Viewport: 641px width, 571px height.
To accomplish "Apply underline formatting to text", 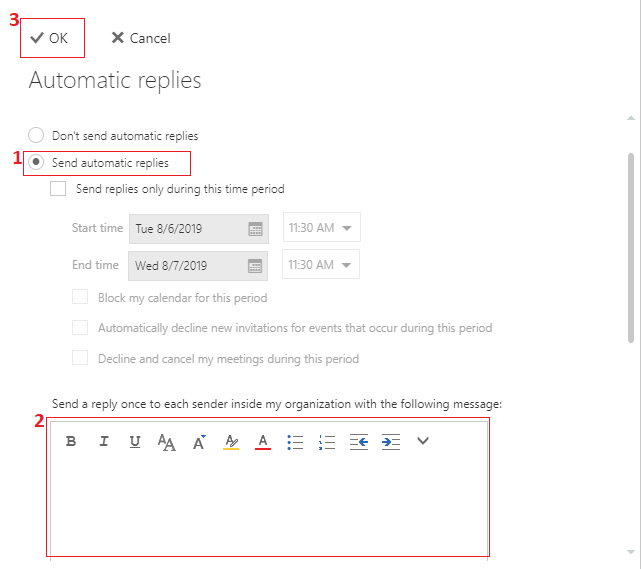I will pos(135,442).
